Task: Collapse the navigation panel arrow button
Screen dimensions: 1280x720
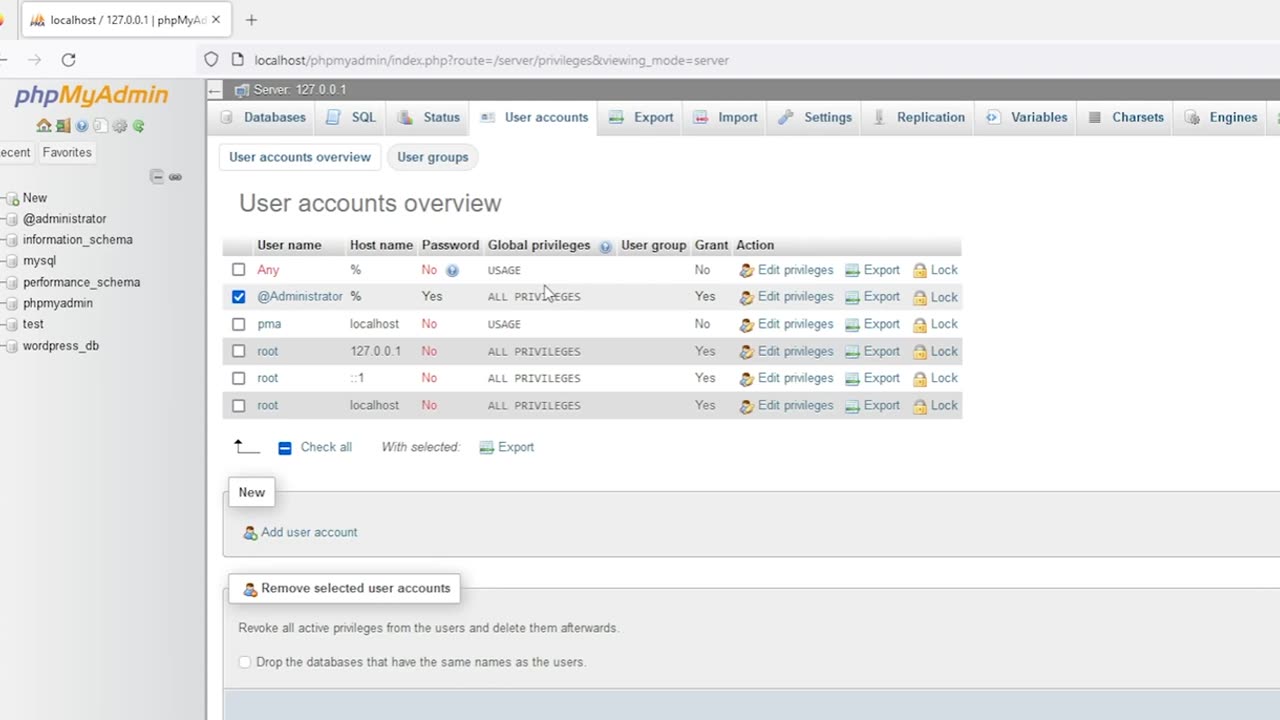Action: coord(214,90)
